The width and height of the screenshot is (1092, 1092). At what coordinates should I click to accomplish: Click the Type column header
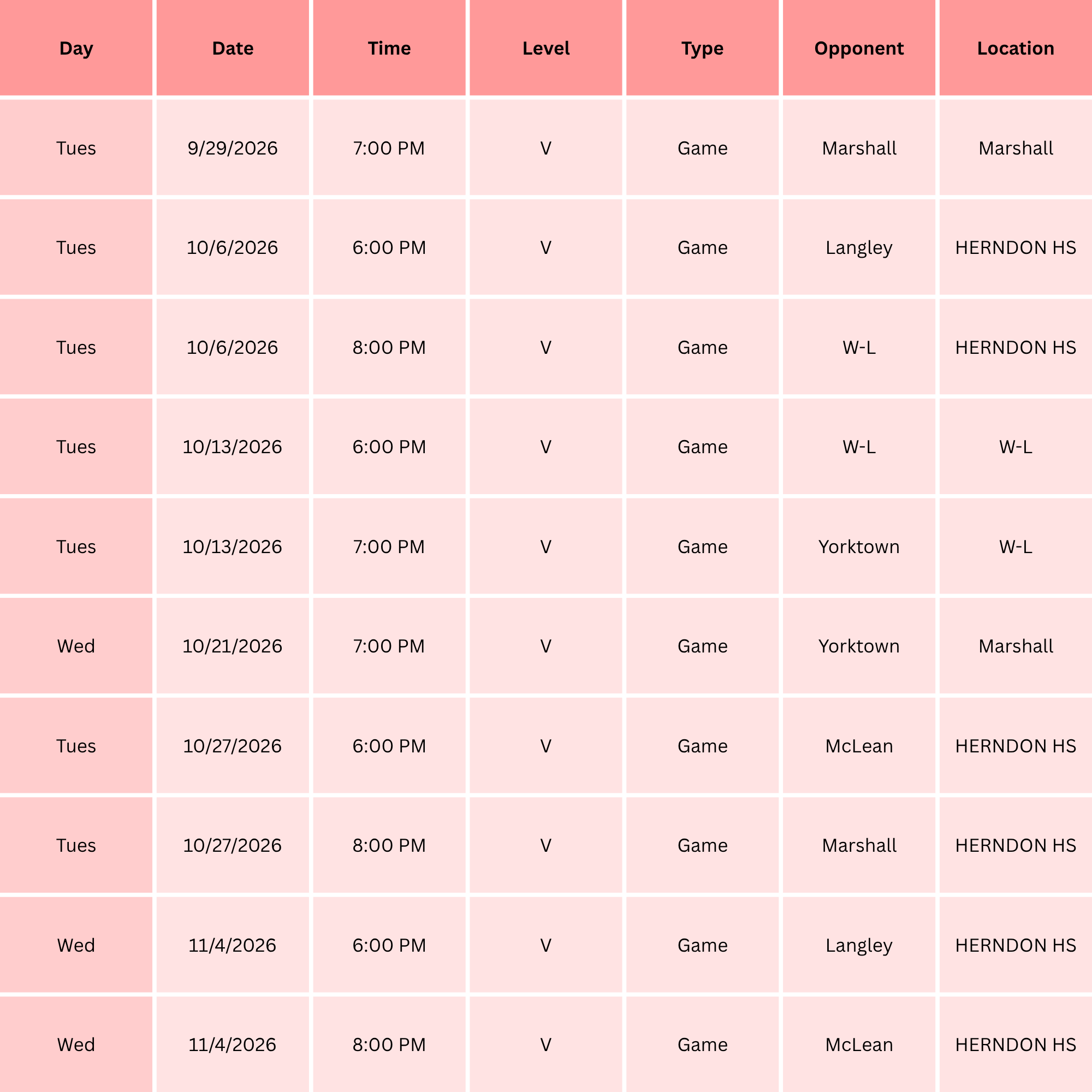click(x=702, y=48)
